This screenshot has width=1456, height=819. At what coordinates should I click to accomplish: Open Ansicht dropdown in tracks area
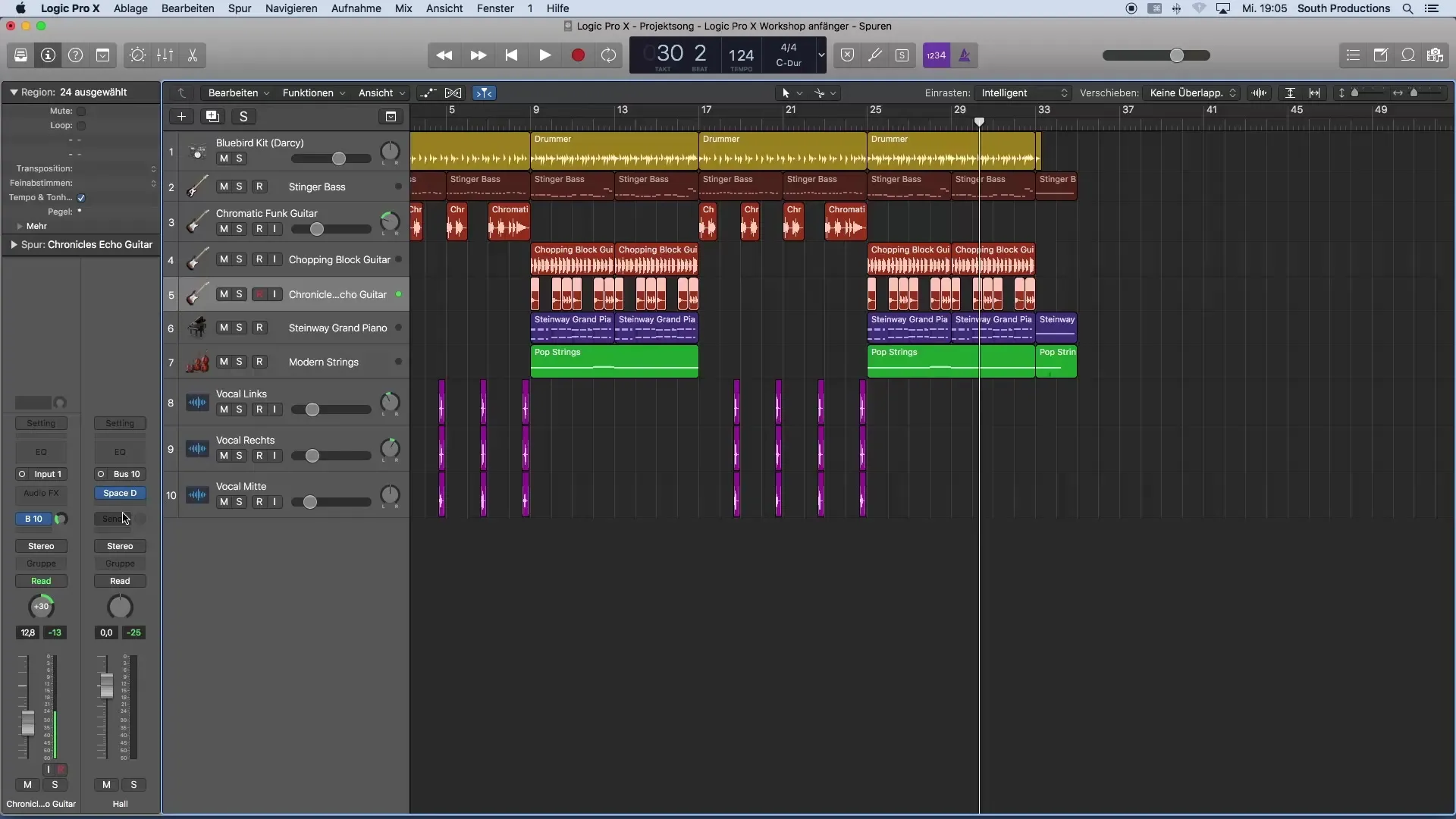pos(381,93)
